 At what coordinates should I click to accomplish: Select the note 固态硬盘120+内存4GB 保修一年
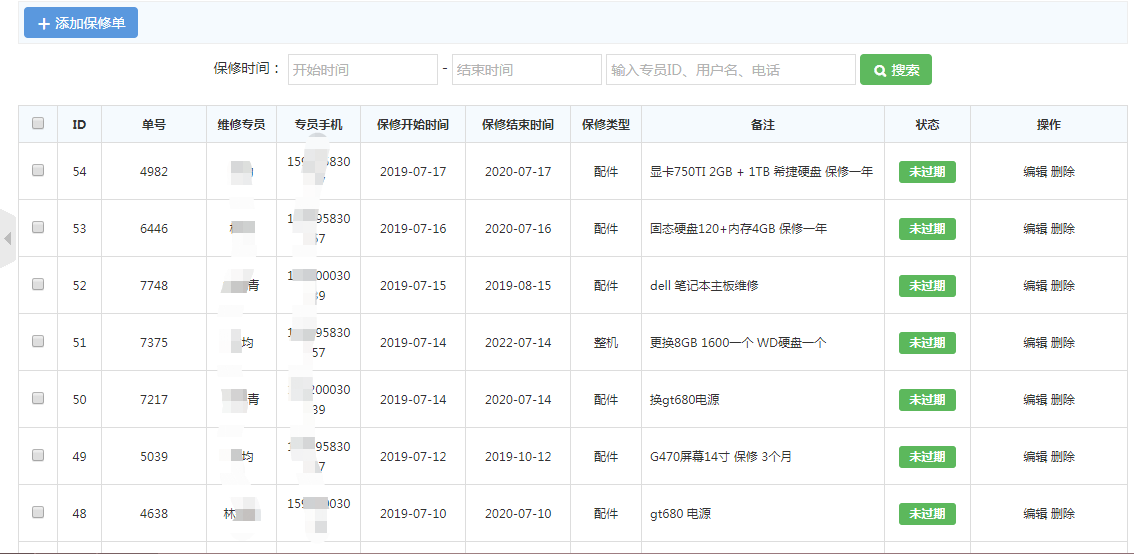click(738, 229)
